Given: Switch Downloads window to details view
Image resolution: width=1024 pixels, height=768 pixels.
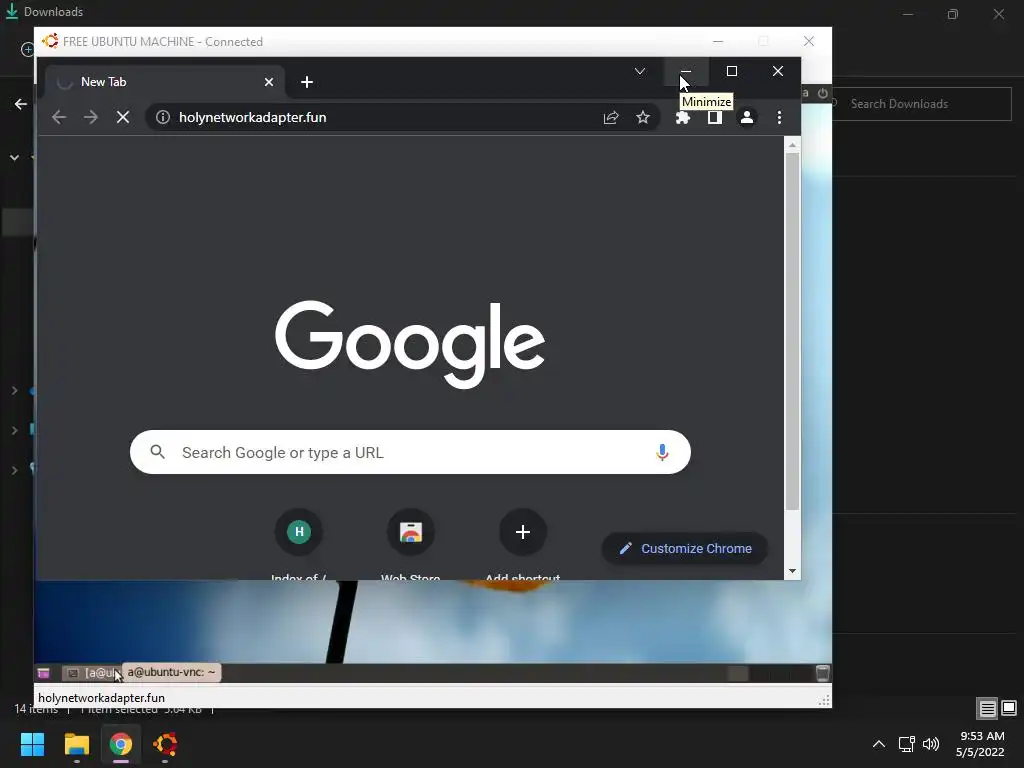Looking at the screenshot, I should (x=987, y=708).
